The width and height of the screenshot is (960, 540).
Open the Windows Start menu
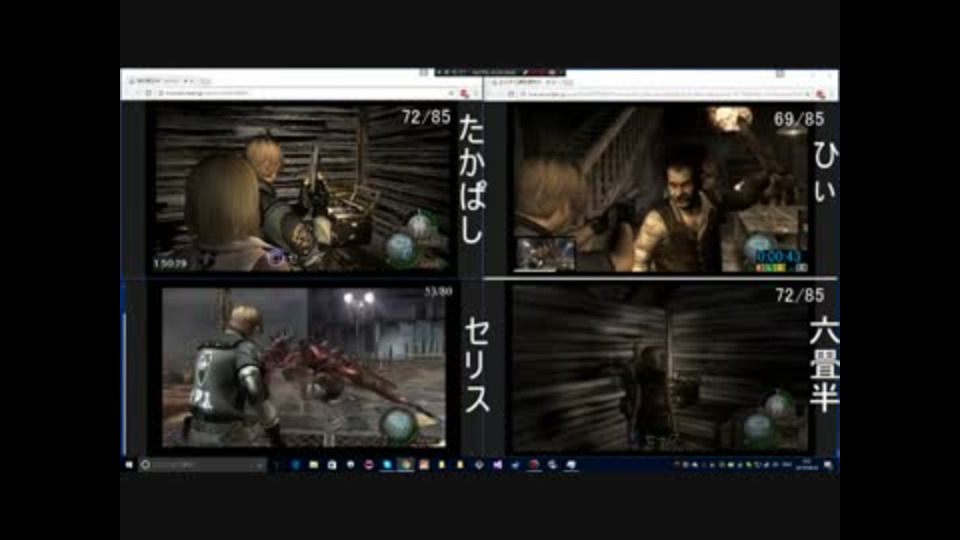(x=129, y=465)
